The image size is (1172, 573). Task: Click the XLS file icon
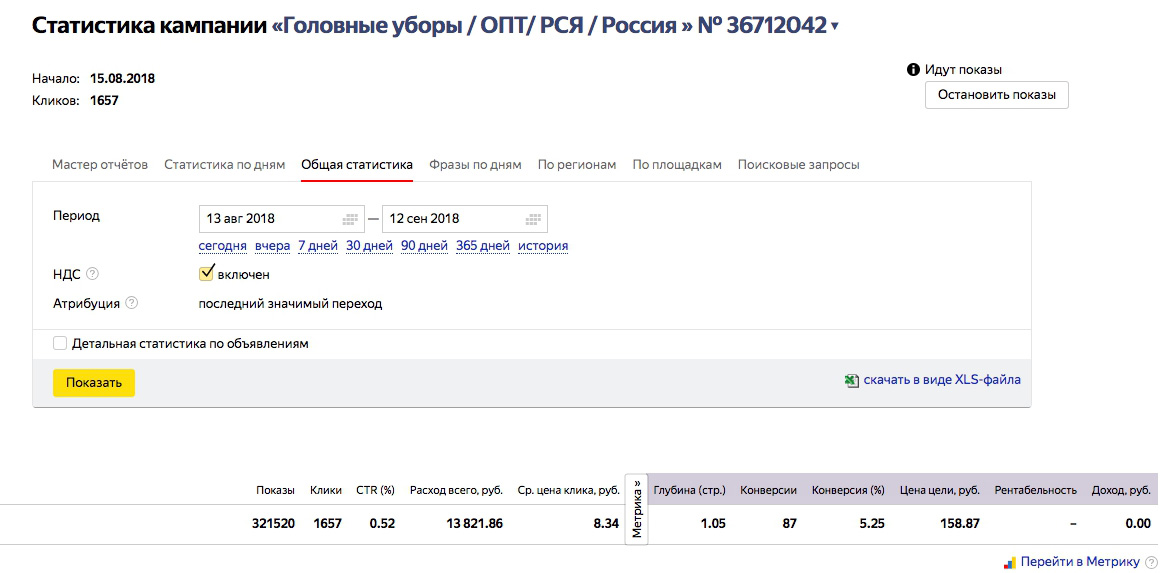pos(851,380)
